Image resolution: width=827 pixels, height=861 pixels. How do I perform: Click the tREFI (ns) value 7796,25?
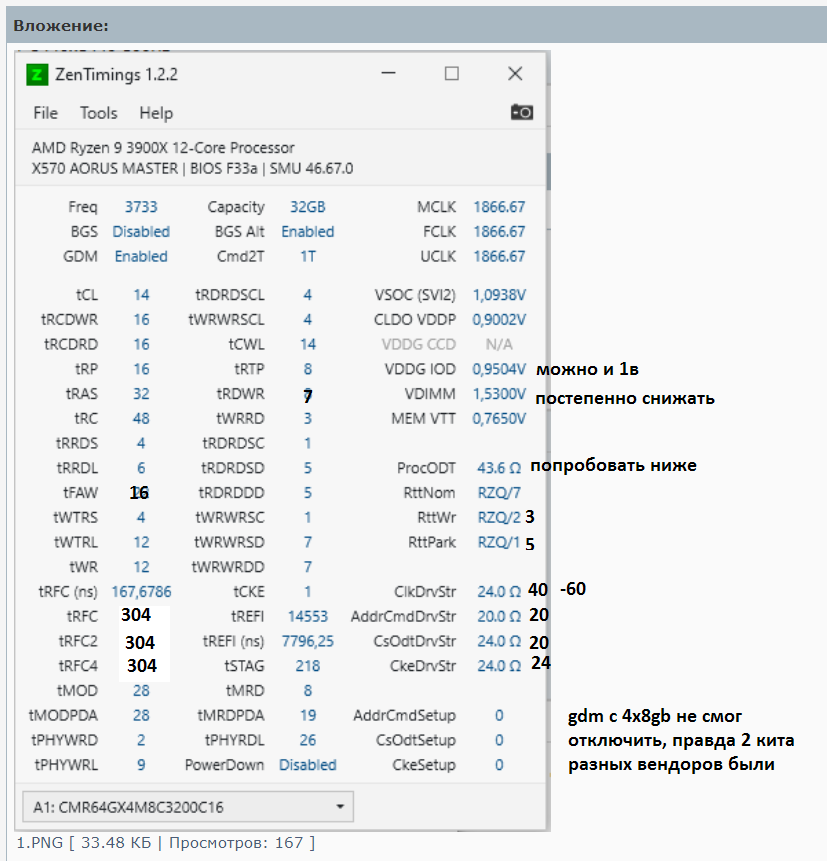tap(308, 641)
